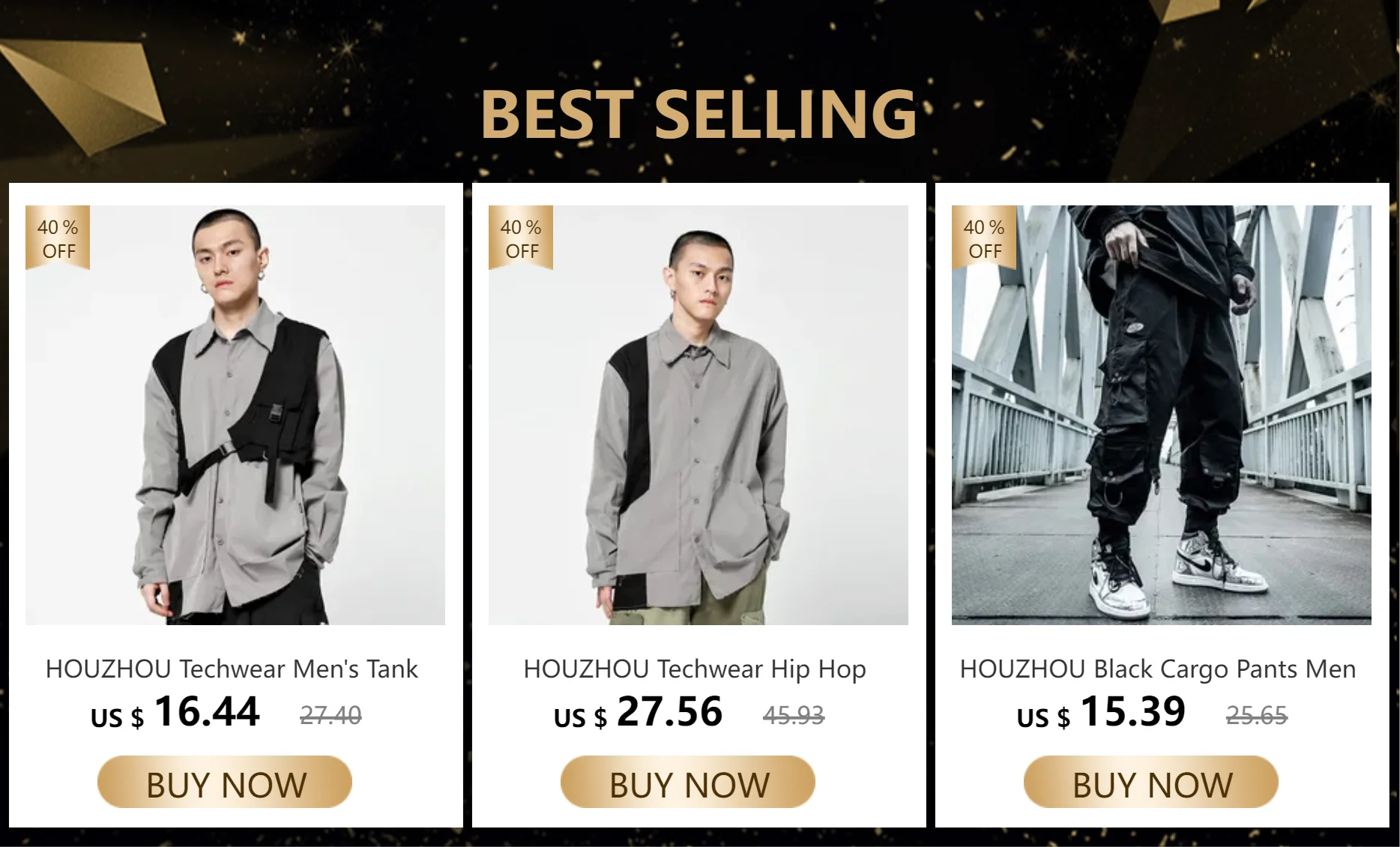The image size is (1400, 847).
Task: Click the US $27.56 sale price
Action: point(639,712)
